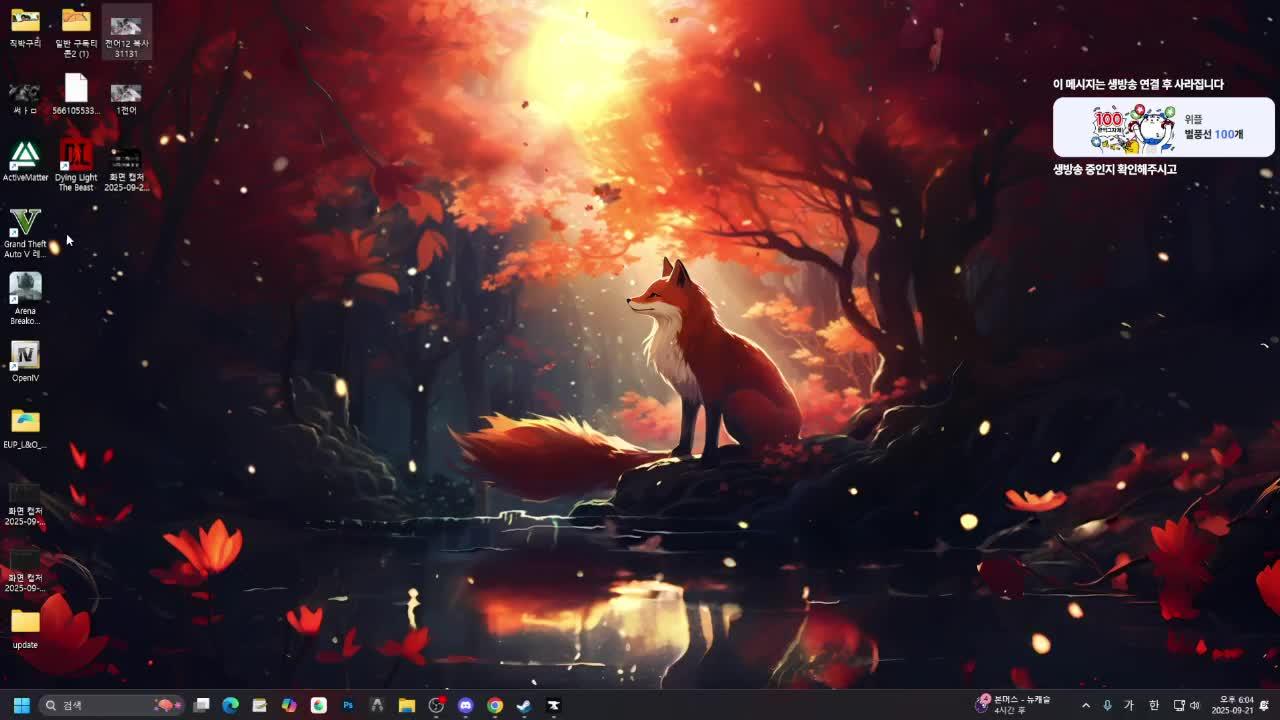
Task: Select the 566105533 blank file icon
Action: point(76,95)
